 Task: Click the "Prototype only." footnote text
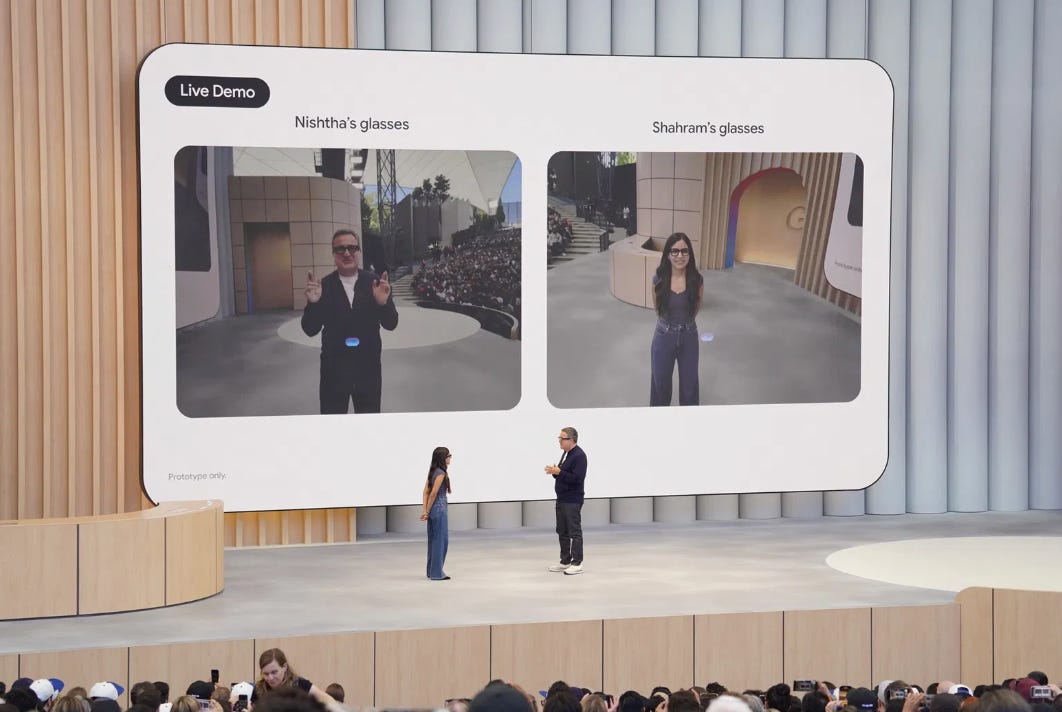197,476
